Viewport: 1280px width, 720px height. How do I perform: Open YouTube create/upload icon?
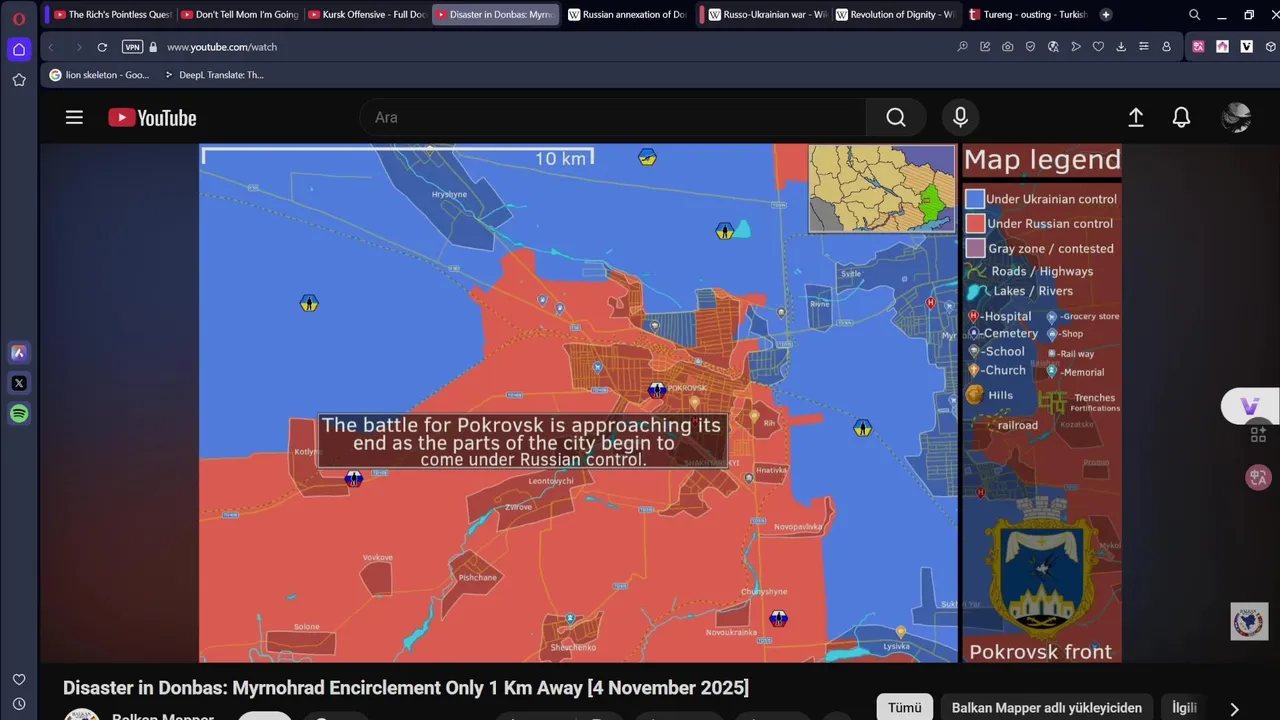tap(1136, 118)
